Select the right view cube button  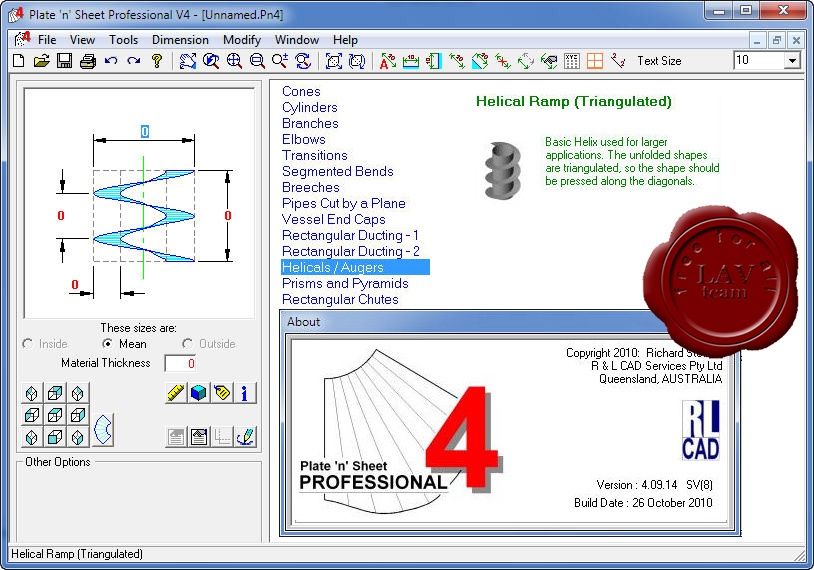[x=78, y=415]
